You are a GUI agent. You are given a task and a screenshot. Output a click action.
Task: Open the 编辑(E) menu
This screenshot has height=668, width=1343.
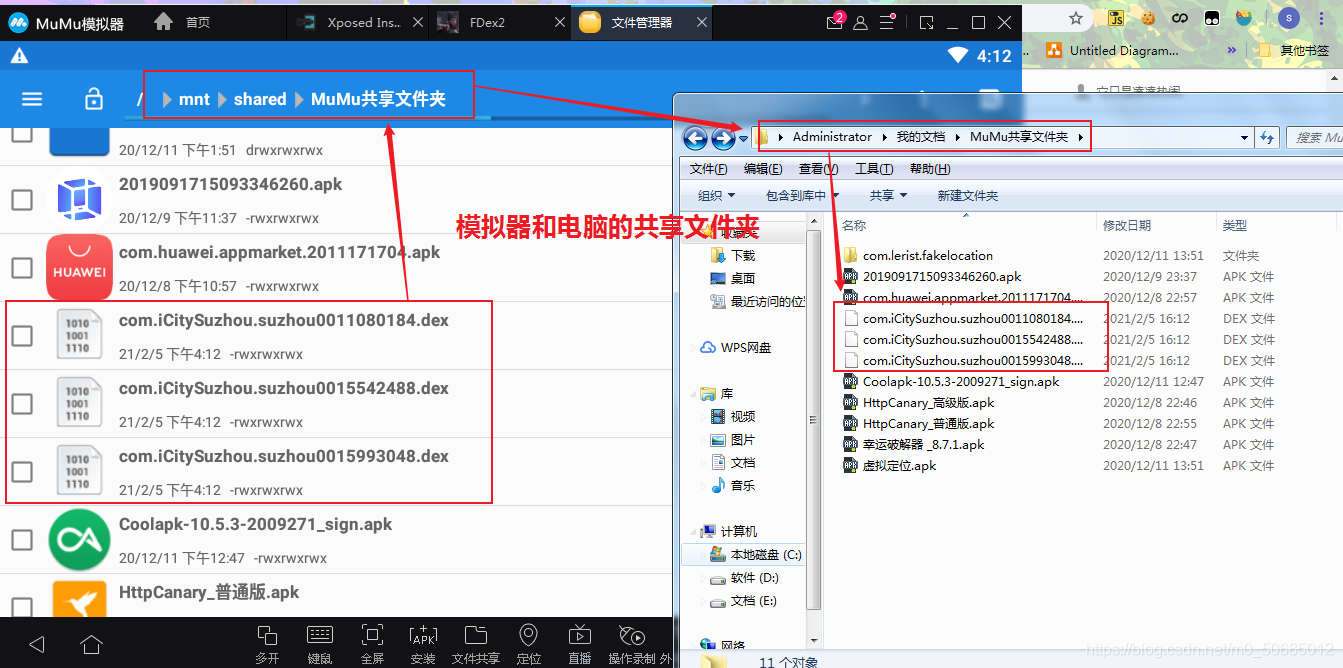(x=764, y=168)
